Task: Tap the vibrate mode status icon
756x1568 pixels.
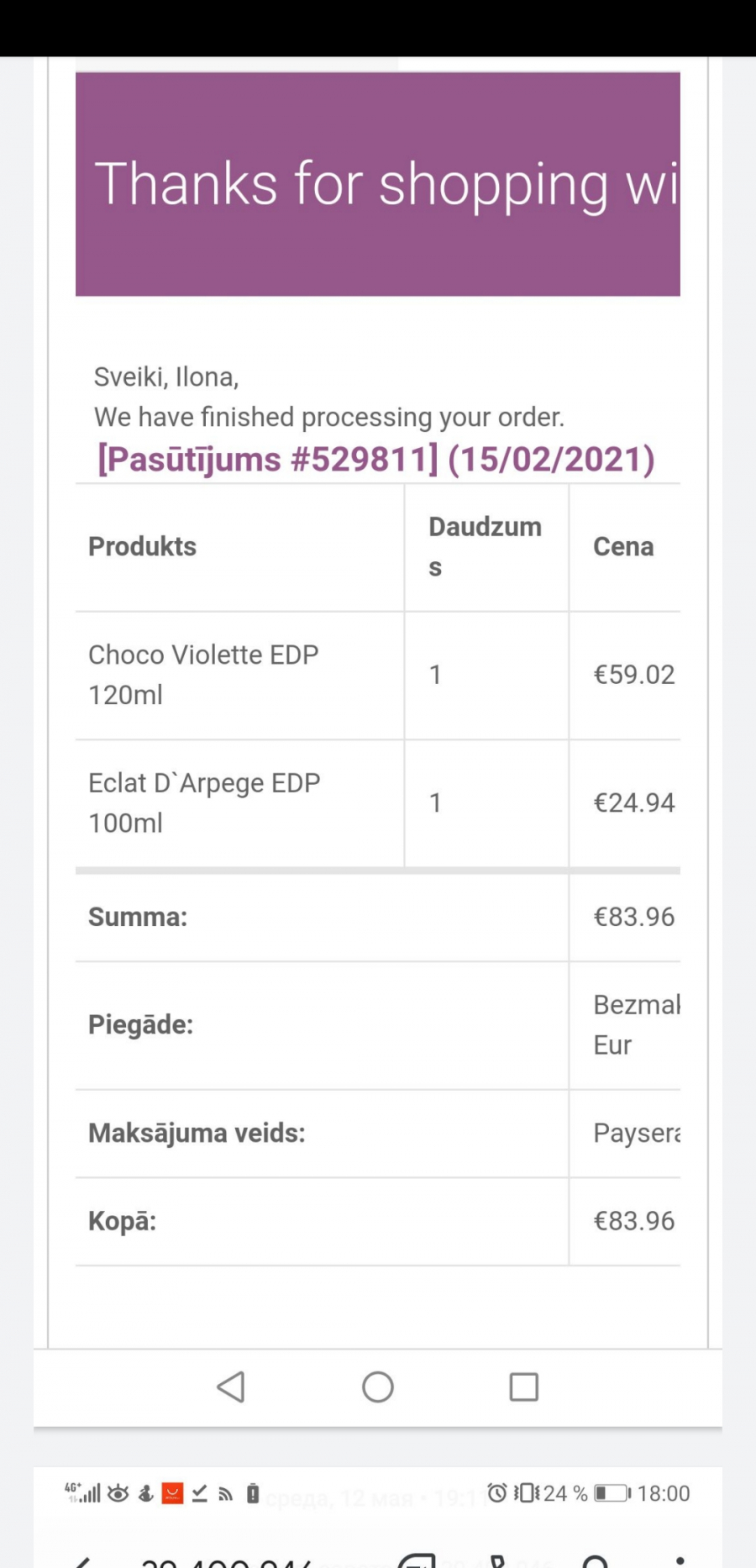Action: (527, 1493)
